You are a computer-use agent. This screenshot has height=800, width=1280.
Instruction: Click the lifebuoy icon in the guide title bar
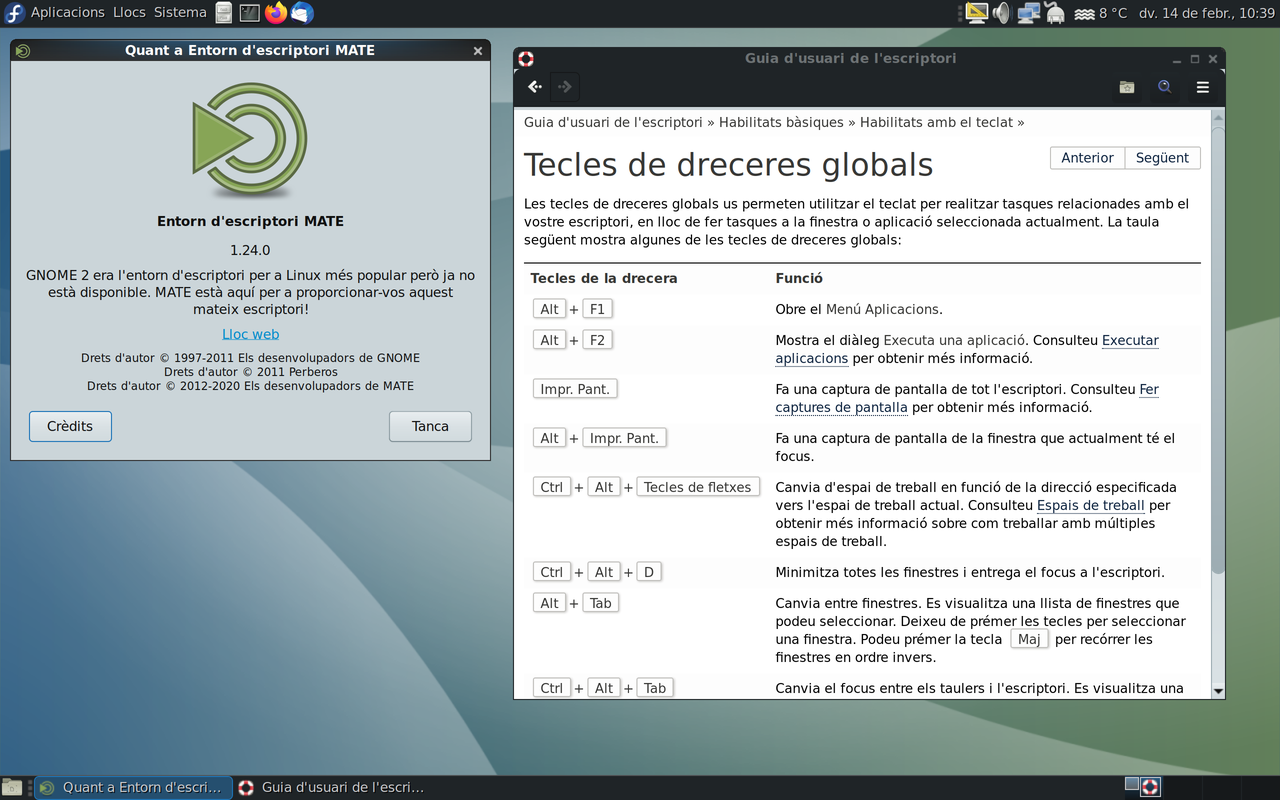click(x=526, y=59)
